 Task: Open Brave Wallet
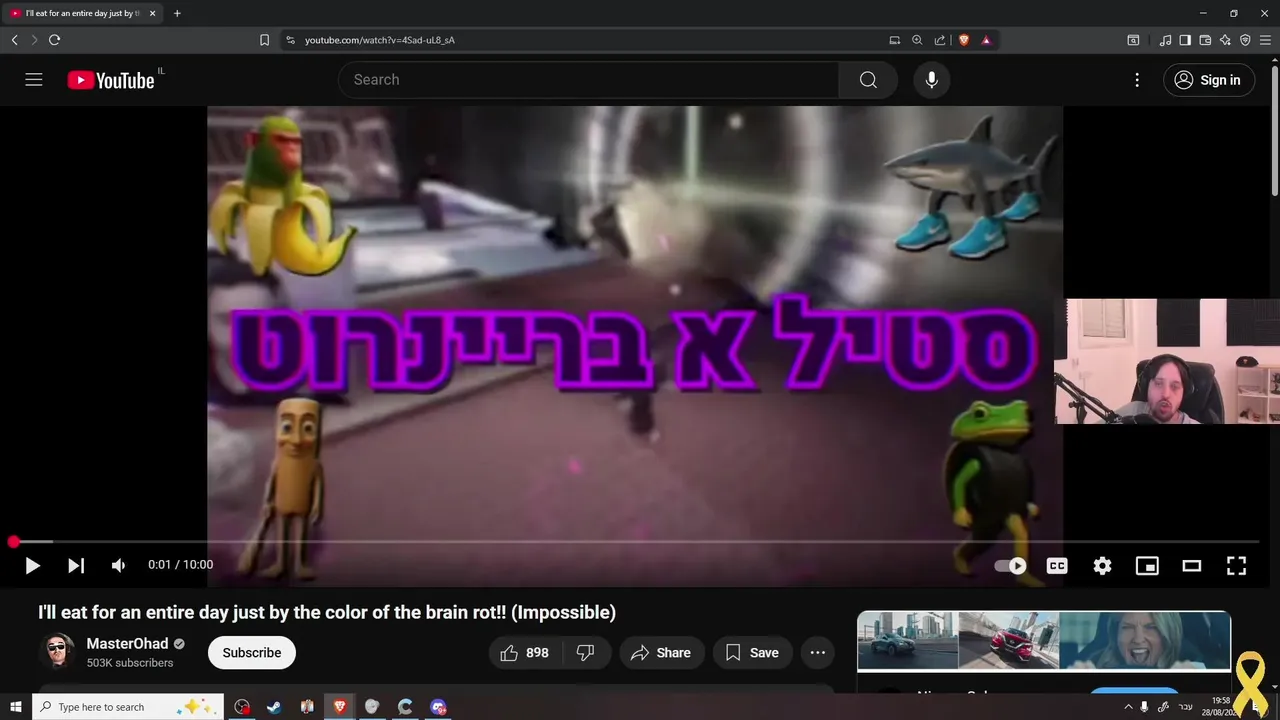click(x=1205, y=40)
